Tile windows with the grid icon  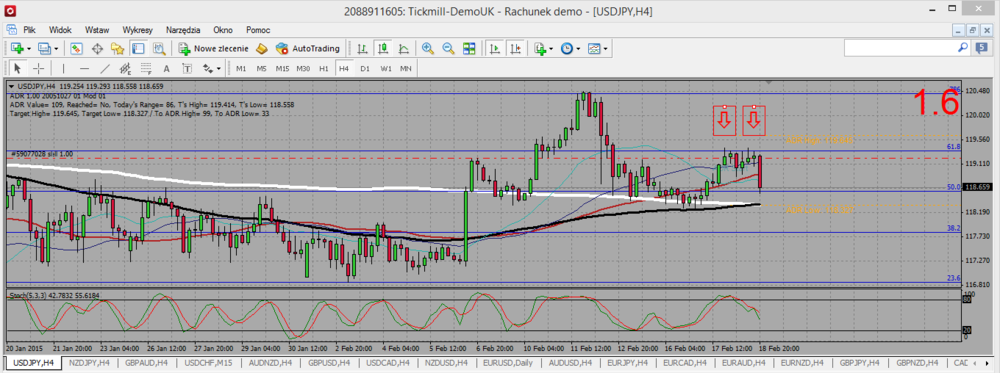(x=469, y=48)
